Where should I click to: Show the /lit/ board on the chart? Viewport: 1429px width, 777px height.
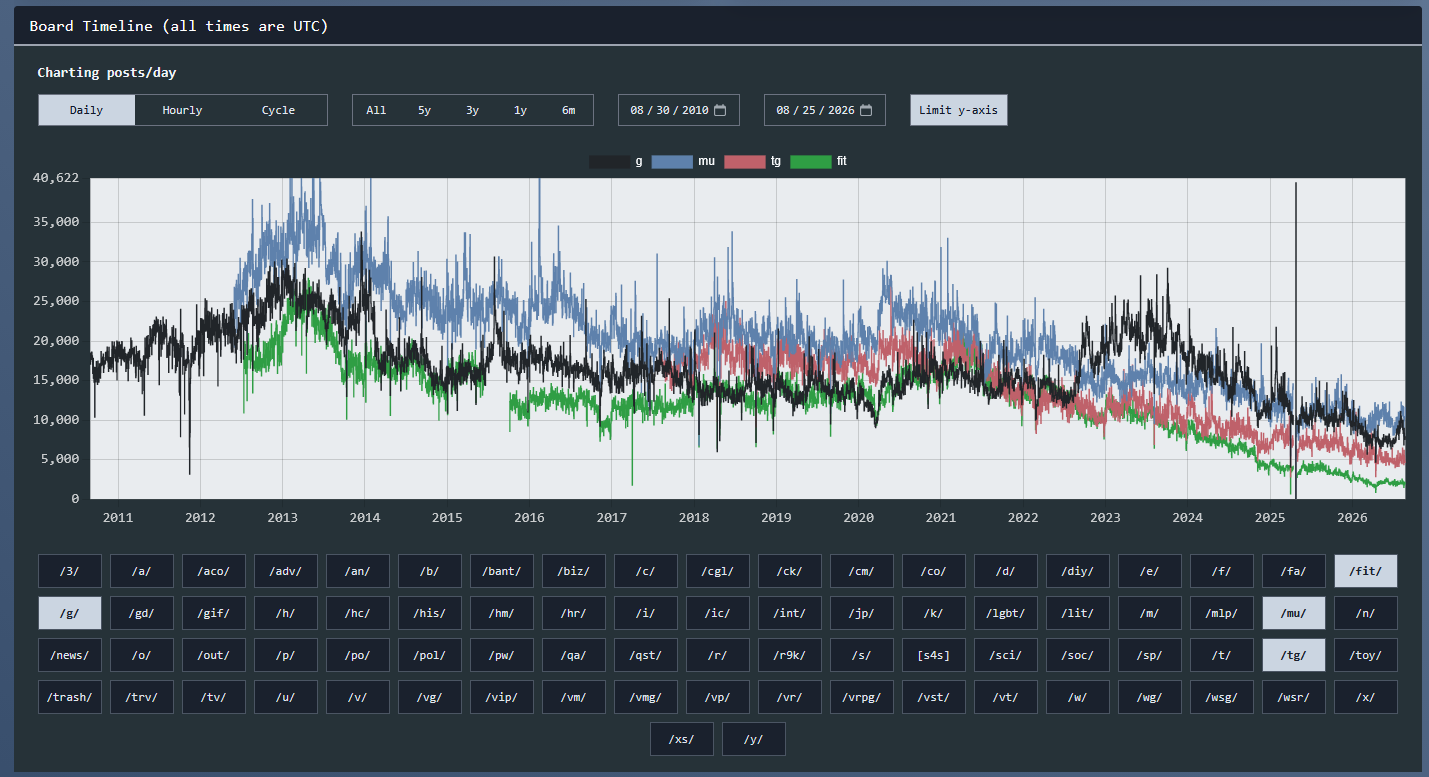point(1077,613)
